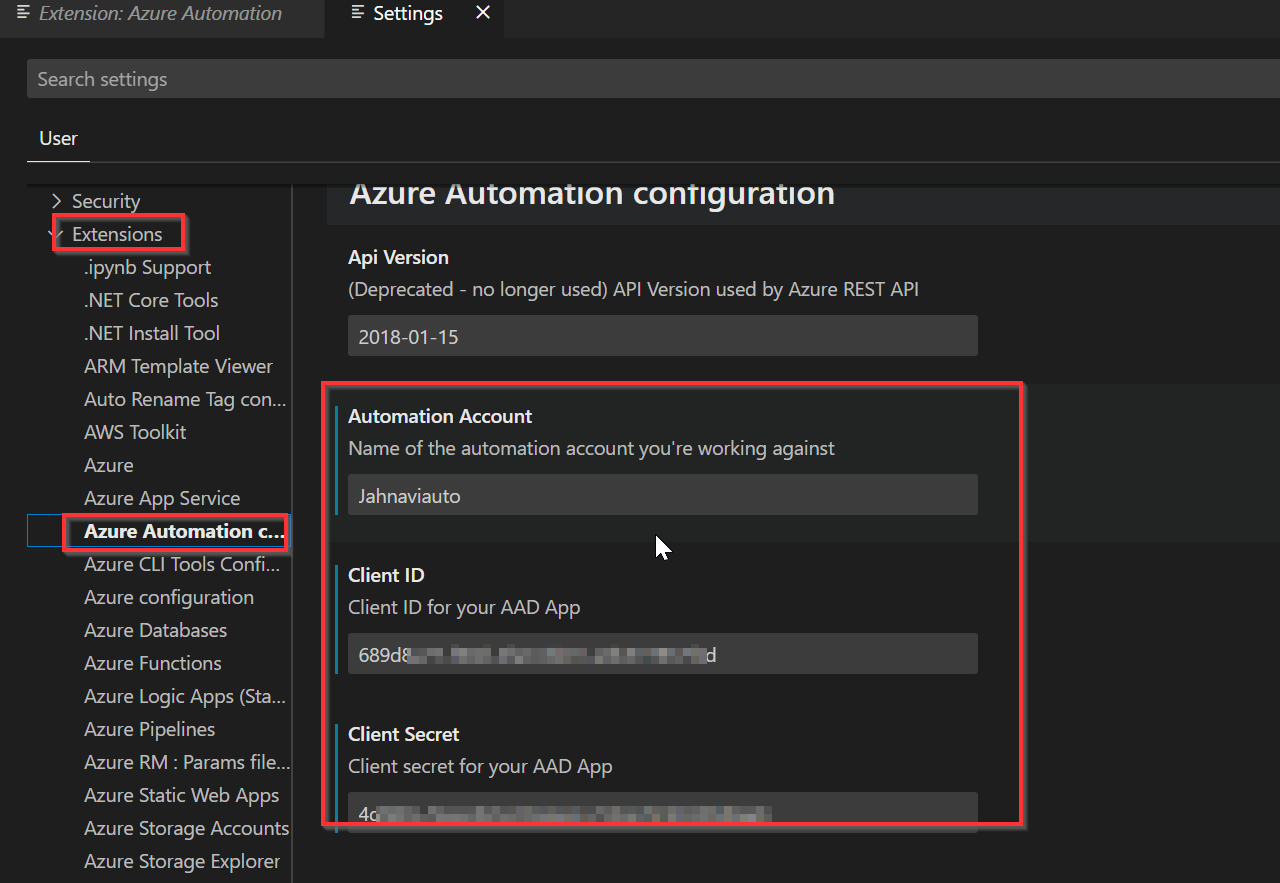Select the Settings editor tab
The width and height of the screenshot is (1280, 883).
(407, 14)
